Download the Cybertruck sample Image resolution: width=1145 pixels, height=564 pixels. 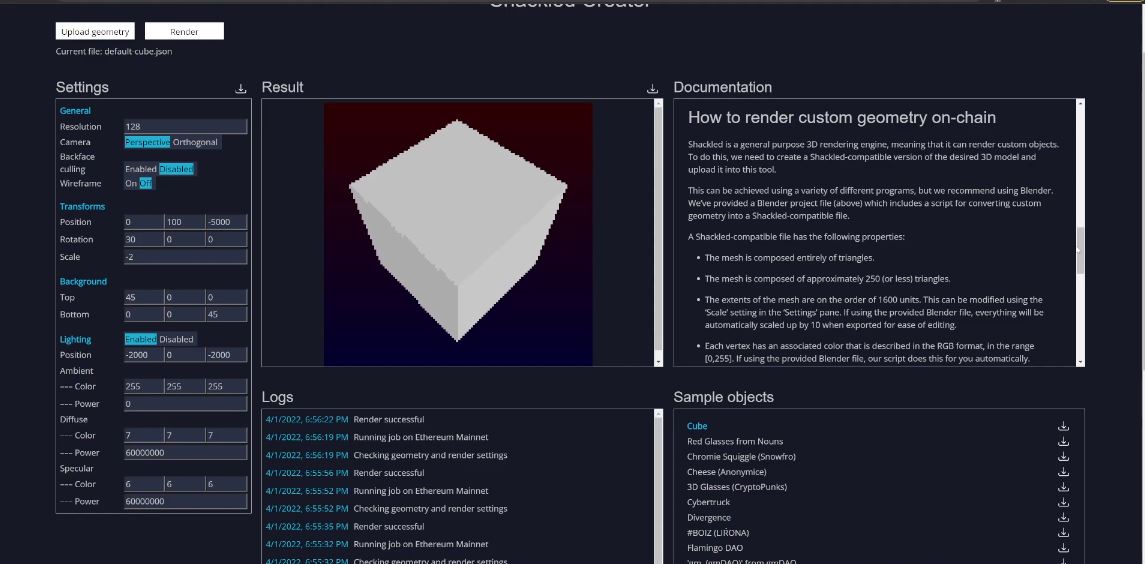tap(1063, 502)
